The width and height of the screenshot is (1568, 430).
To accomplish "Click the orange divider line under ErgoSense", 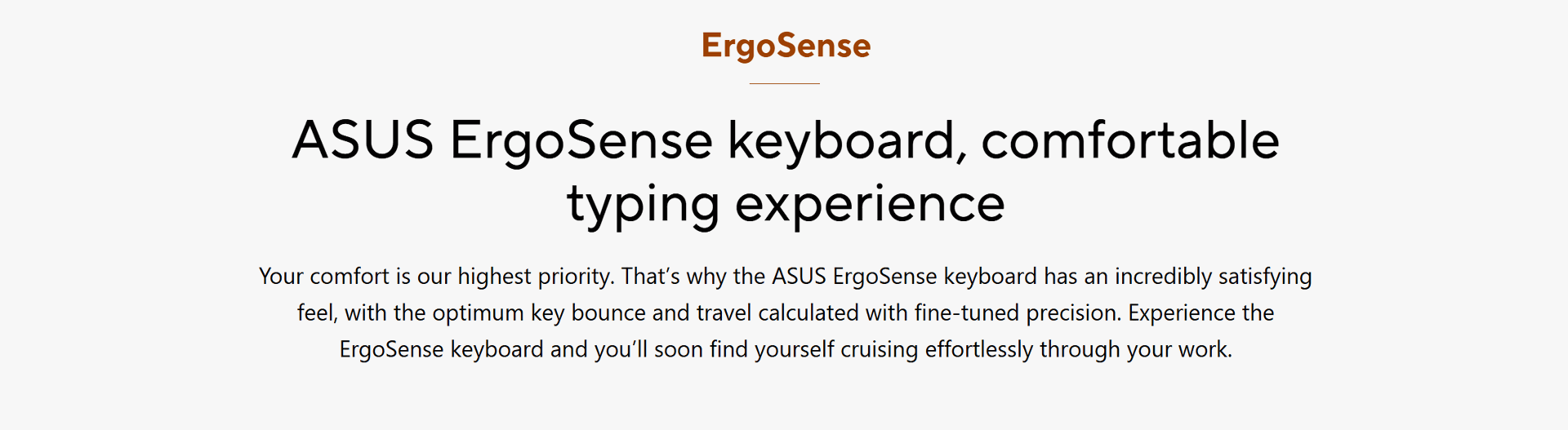I will 784,83.
